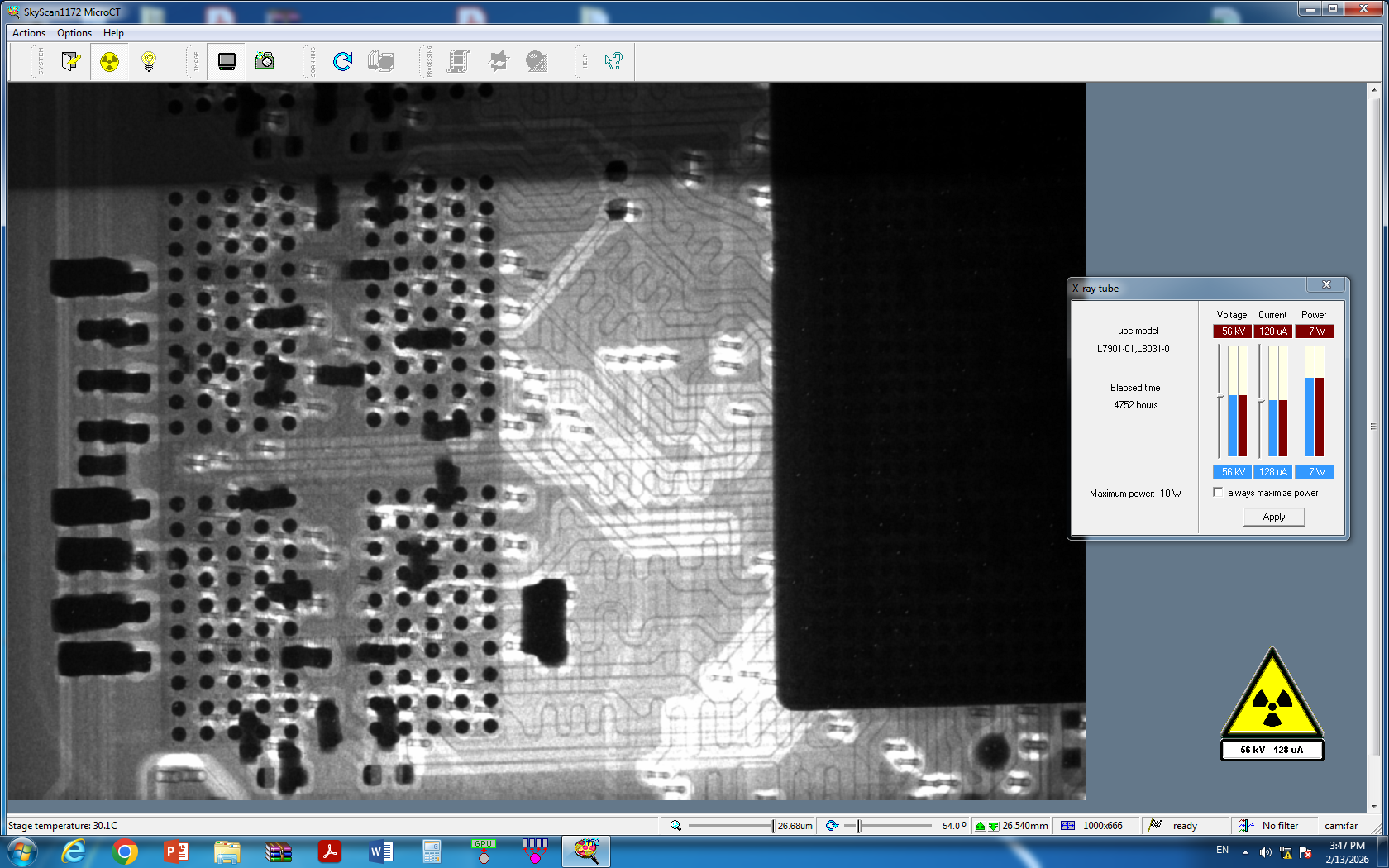Viewport: 1389px width, 868px height.
Task: Click the filter icon beside 'No filter'
Action: click(x=1246, y=825)
